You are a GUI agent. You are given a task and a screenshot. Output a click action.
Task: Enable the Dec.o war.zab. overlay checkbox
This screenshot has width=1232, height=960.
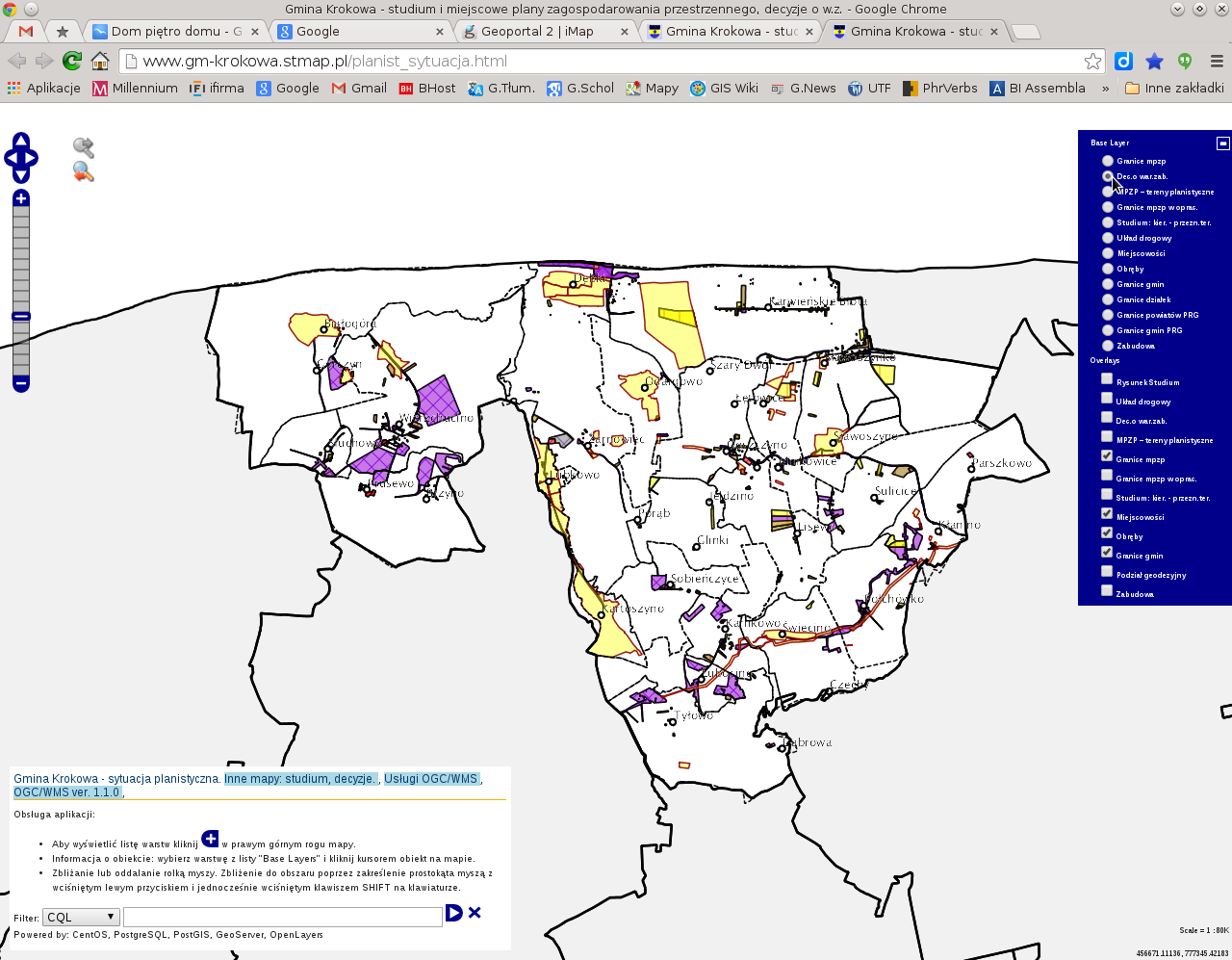pos(1107,417)
